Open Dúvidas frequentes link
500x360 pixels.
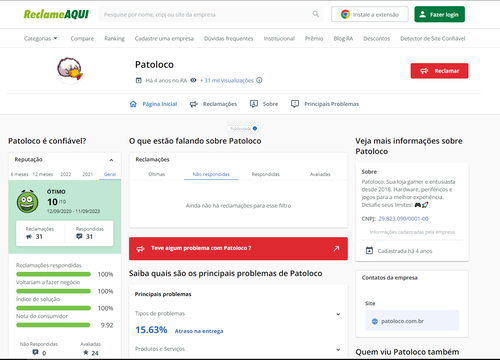[229, 39]
